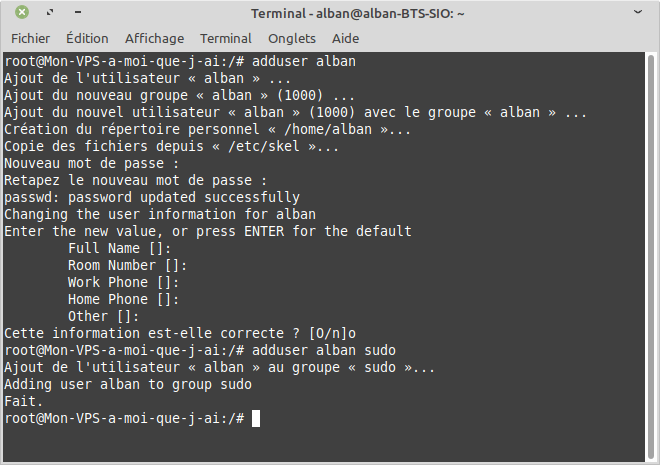
Task: Open the Fichier menu
Action: tap(30, 39)
